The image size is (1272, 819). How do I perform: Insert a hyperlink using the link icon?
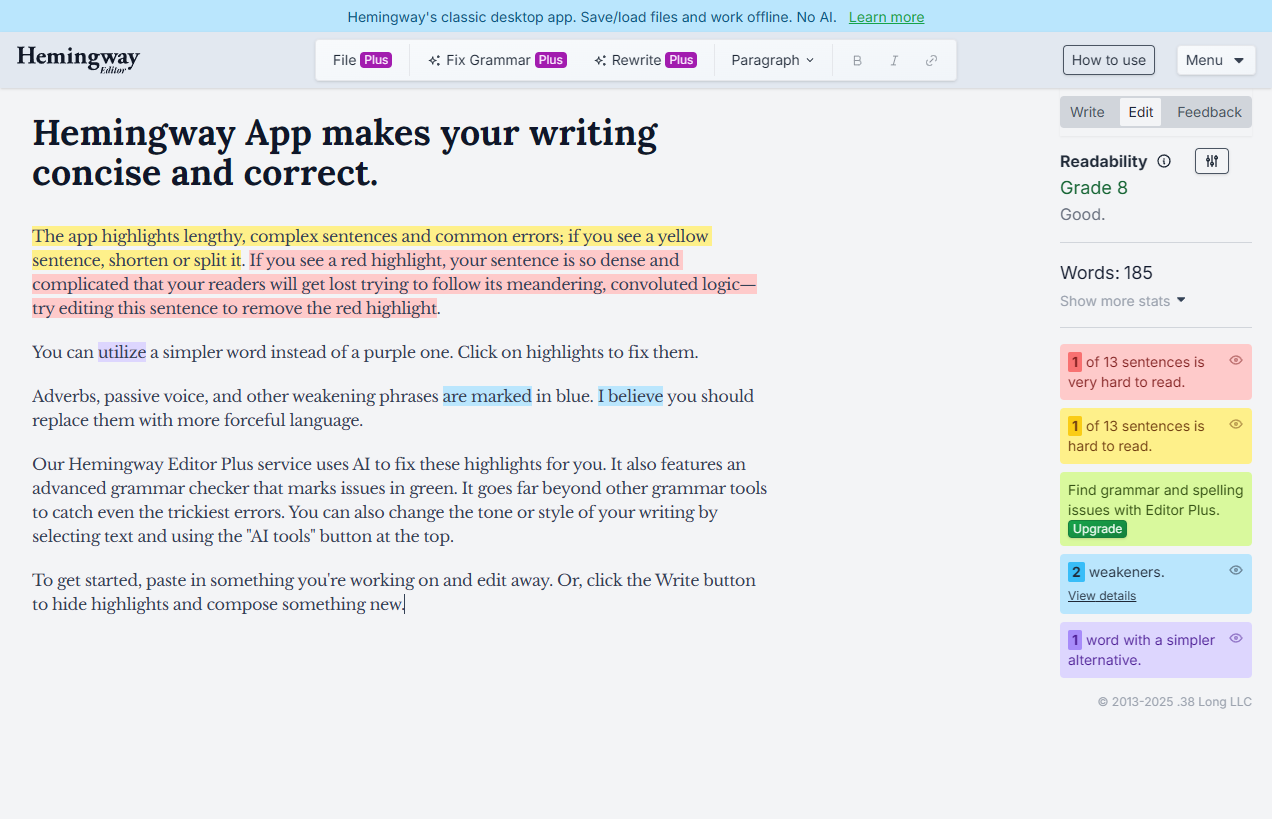[x=931, y=60]
